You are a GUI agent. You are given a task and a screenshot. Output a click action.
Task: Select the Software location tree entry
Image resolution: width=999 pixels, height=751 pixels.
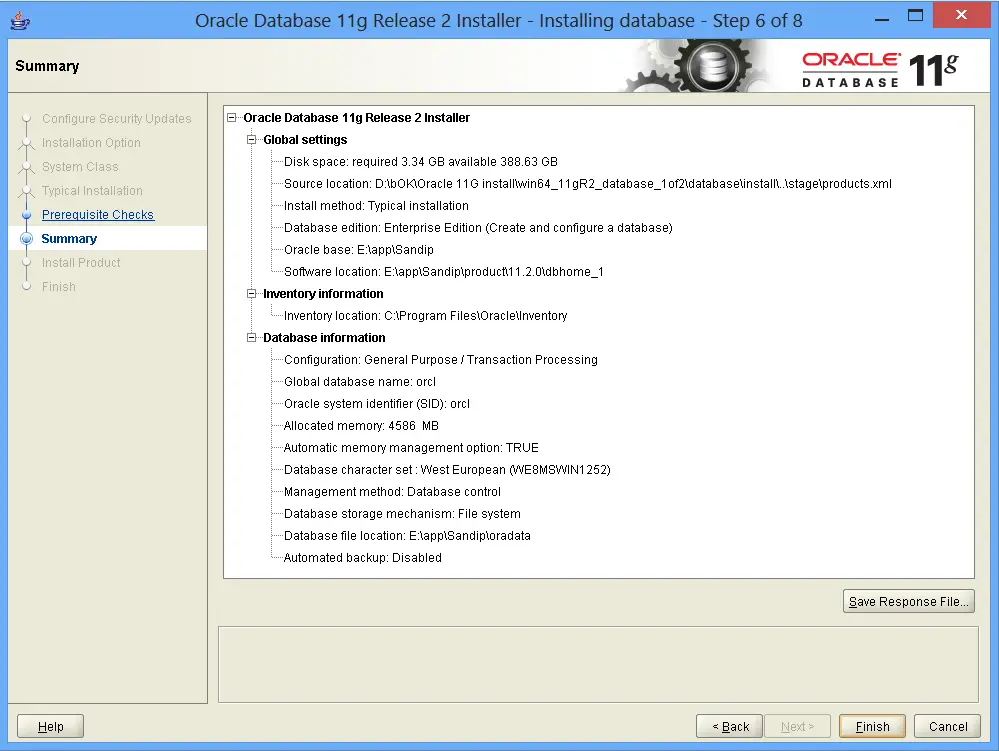(x=443, y=272)
